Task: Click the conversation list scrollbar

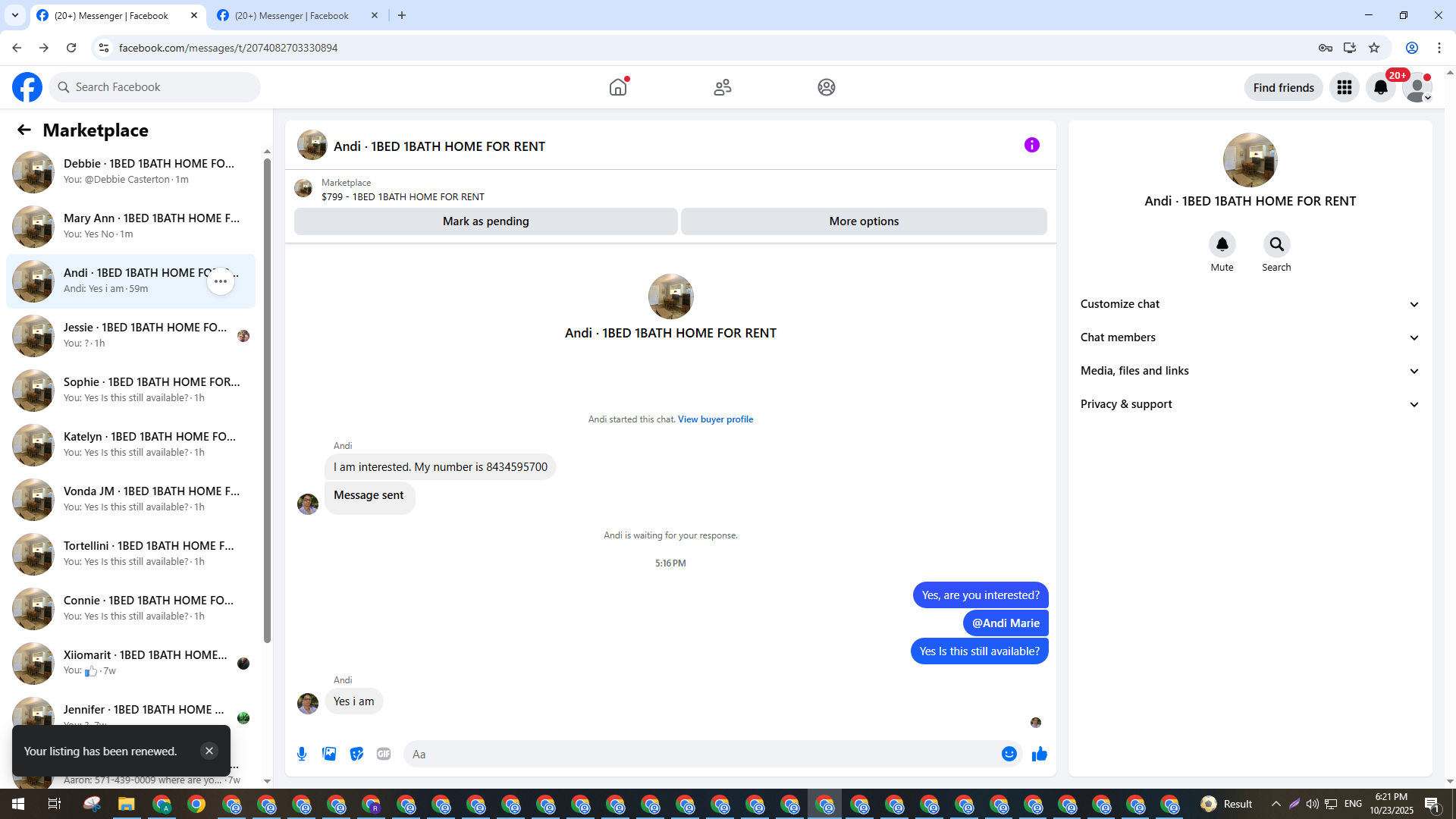Action: (x=267, y=394)
